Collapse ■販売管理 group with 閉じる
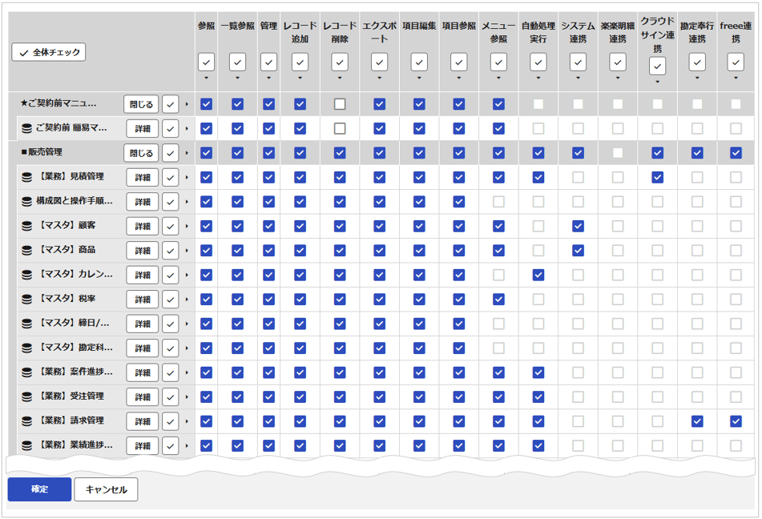The height and width of the screenshot is (519, 762). 141,153
